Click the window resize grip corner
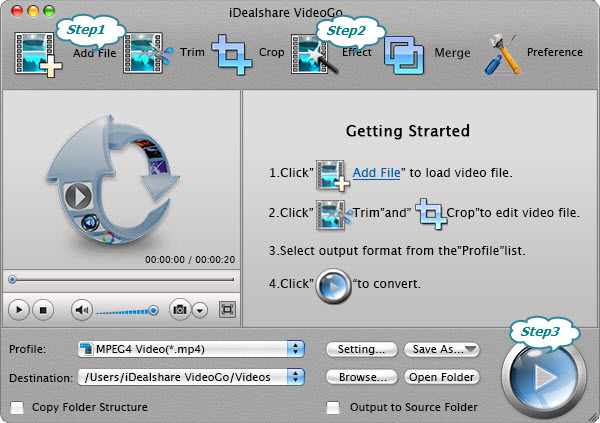Screen dimensions: 600x423 [x=593, y=417]
